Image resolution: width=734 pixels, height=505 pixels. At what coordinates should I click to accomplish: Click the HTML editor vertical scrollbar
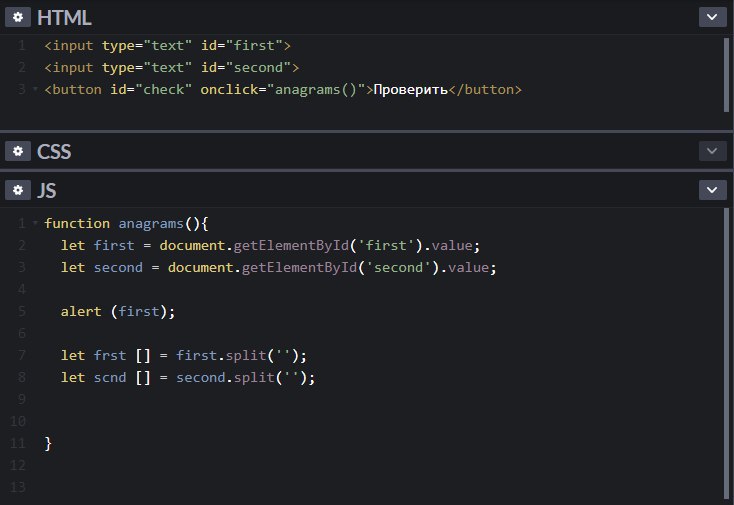pos(727,75)
